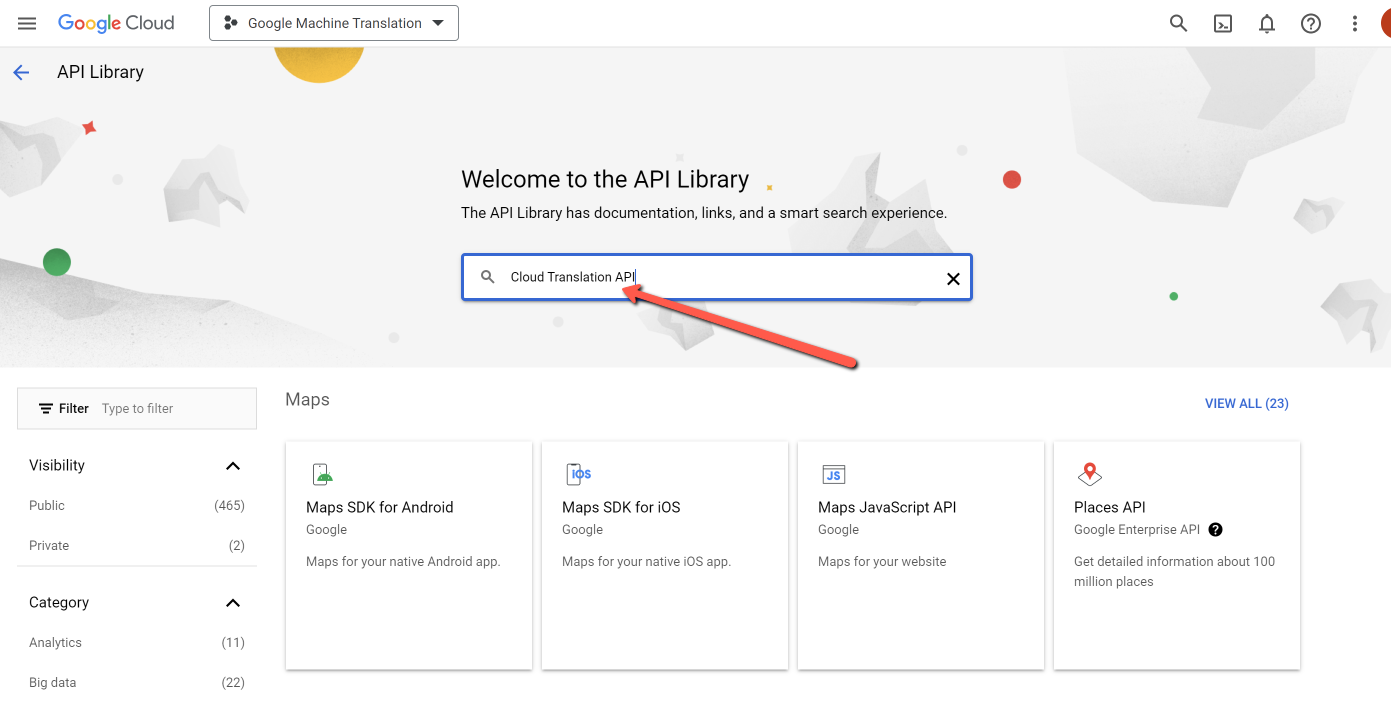Open the hamburger navigation menu

point(27,23)
